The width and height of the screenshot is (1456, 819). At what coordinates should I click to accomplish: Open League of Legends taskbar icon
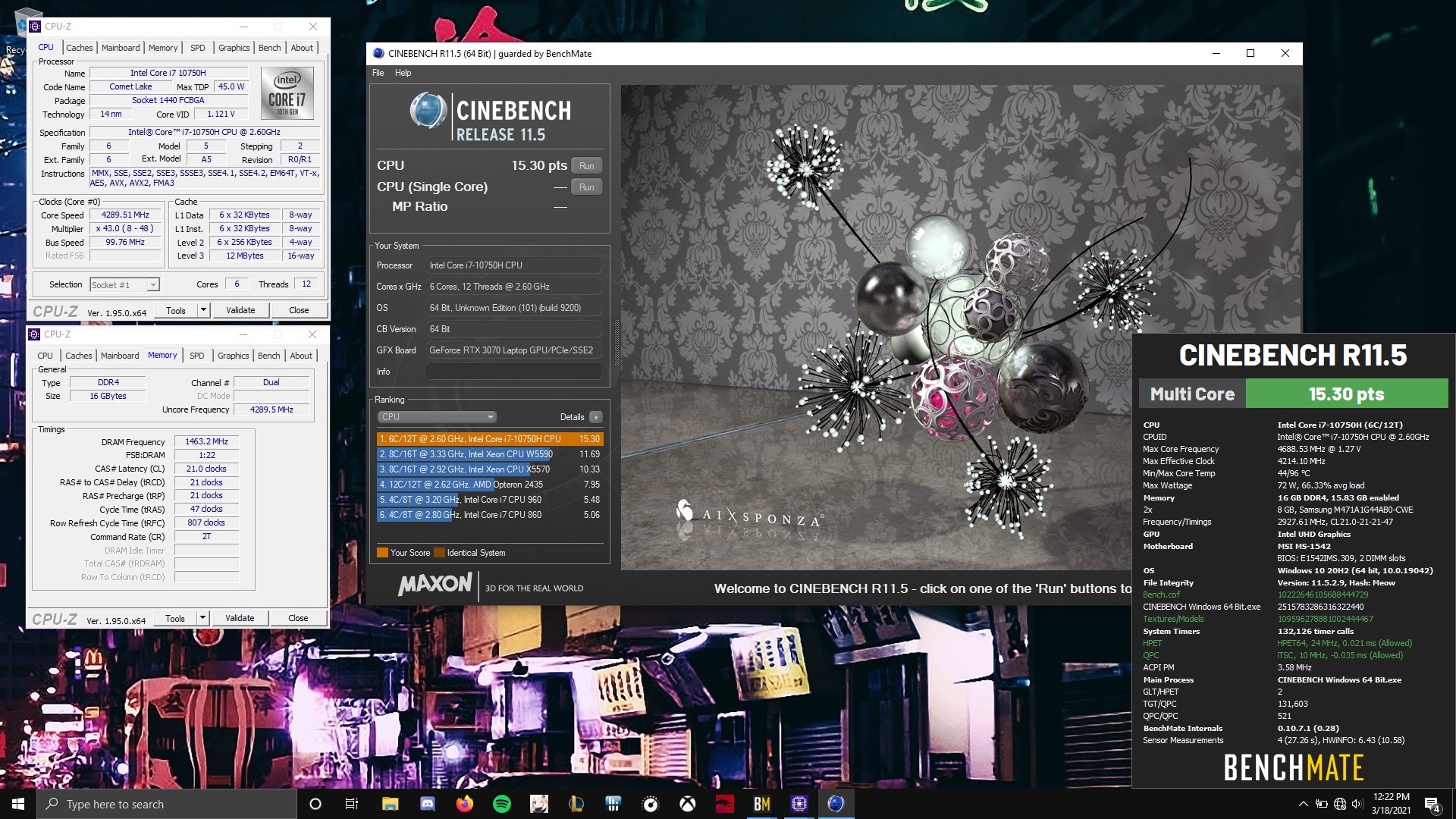(x=576, y=804)
